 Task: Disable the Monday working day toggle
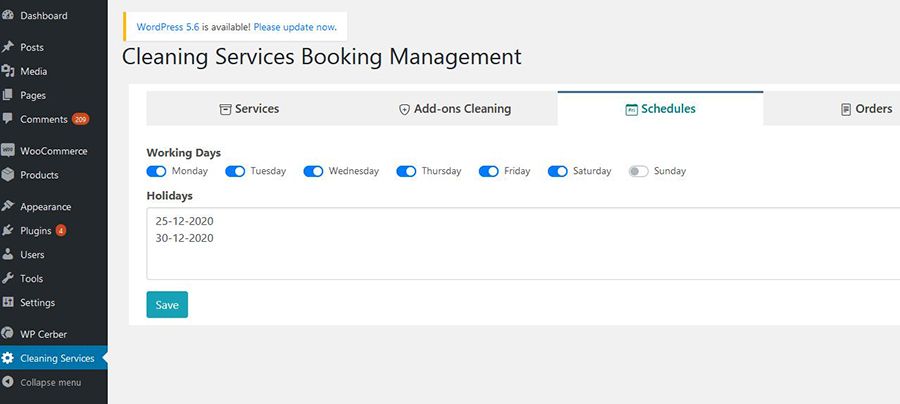[x=156, y=171]
